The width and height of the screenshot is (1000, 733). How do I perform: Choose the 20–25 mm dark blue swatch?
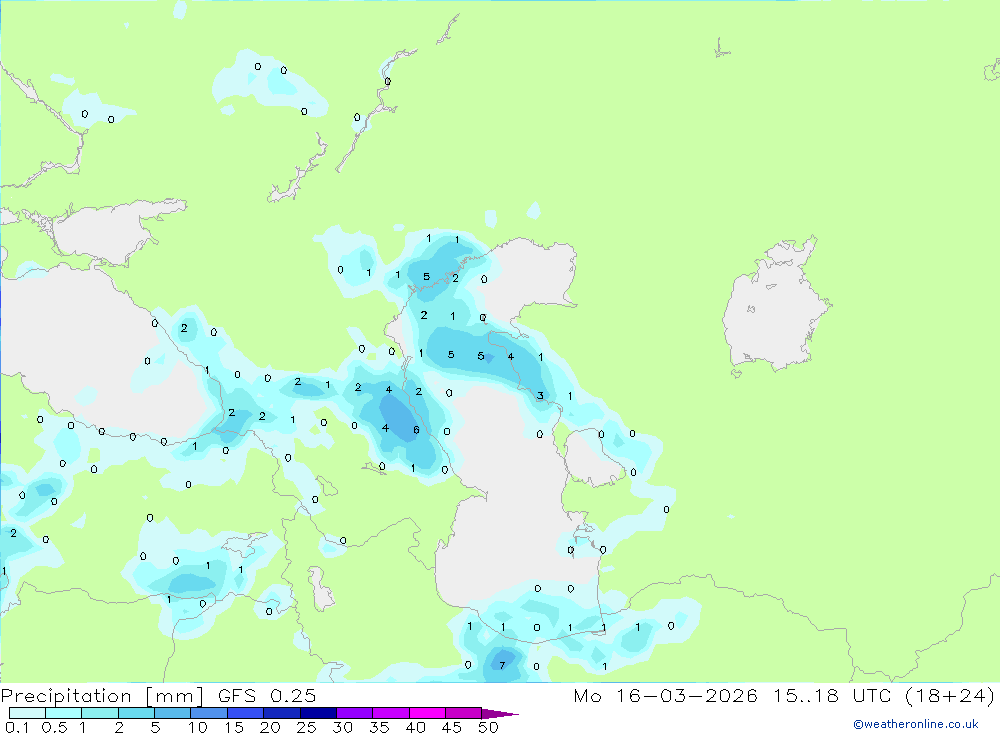[282, 713]
